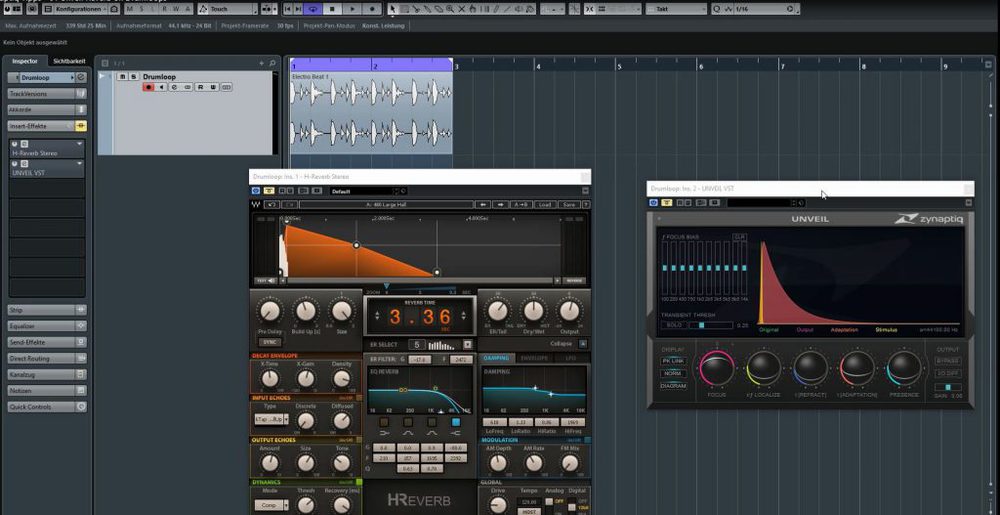Switch to the Damping tab in H-Reverb
Viewport: 1000px width, 515px height.
[x=496, y=358]
